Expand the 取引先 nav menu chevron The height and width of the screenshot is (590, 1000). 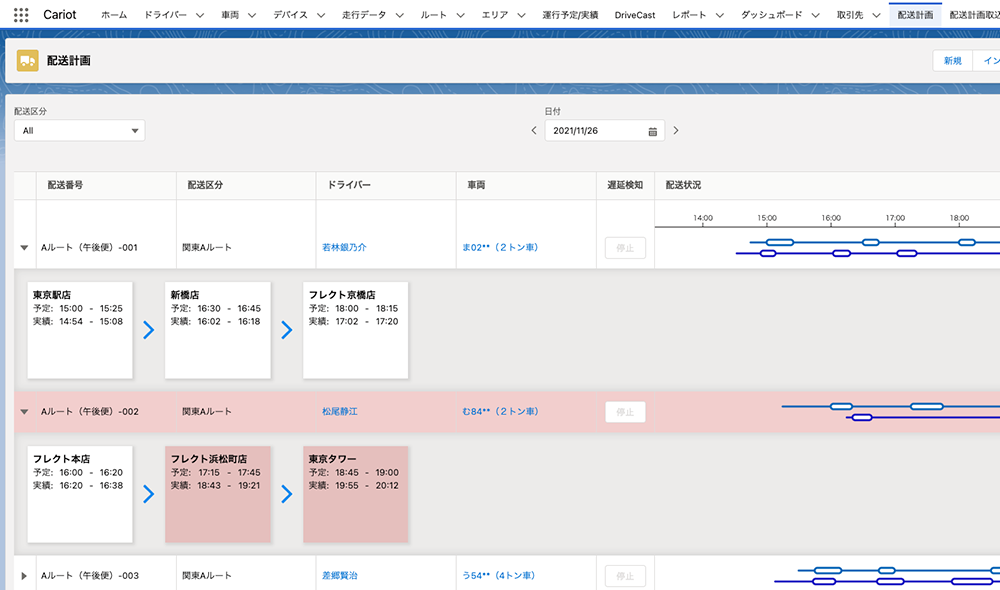(876, 15)
